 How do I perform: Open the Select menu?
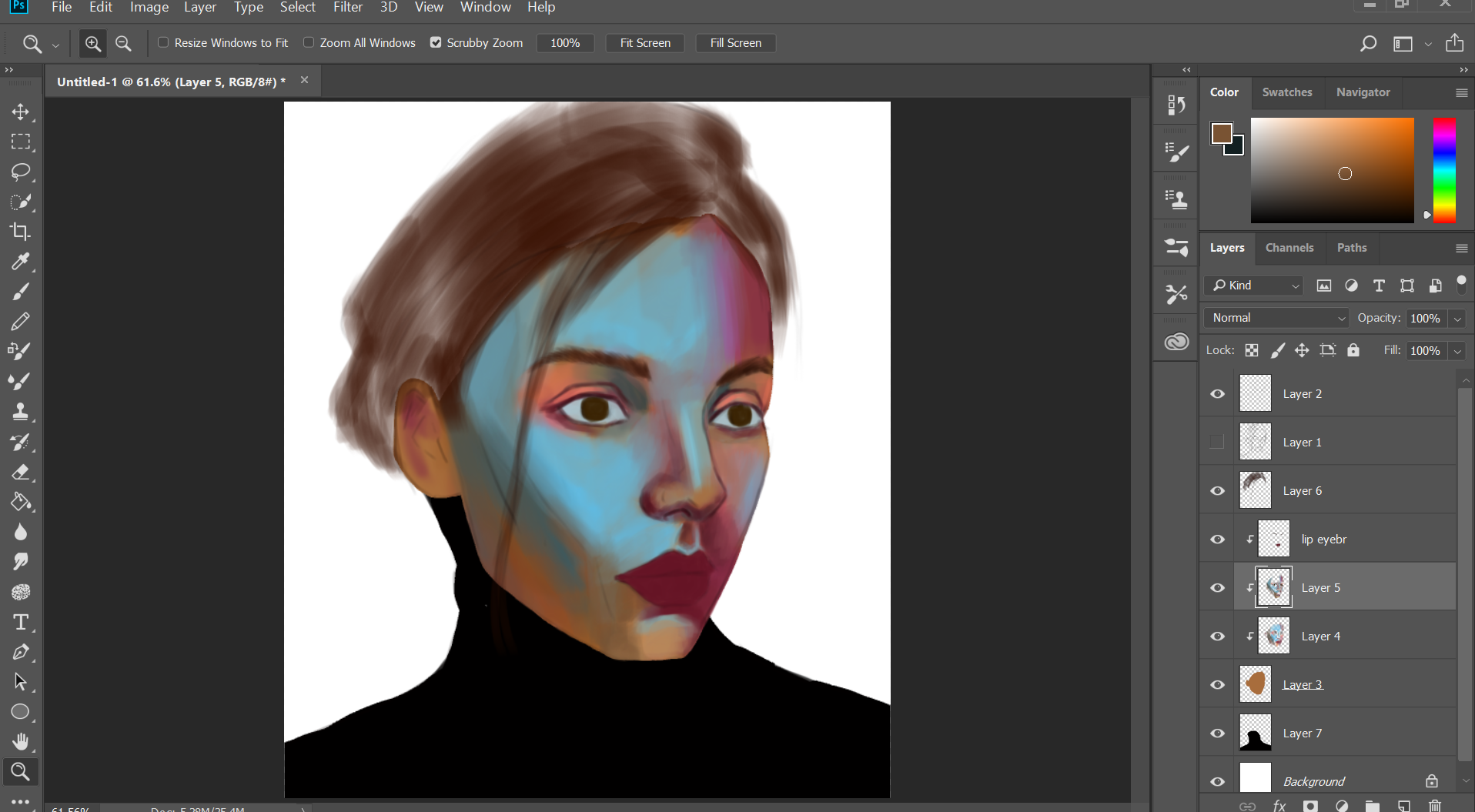coord(298,7)
